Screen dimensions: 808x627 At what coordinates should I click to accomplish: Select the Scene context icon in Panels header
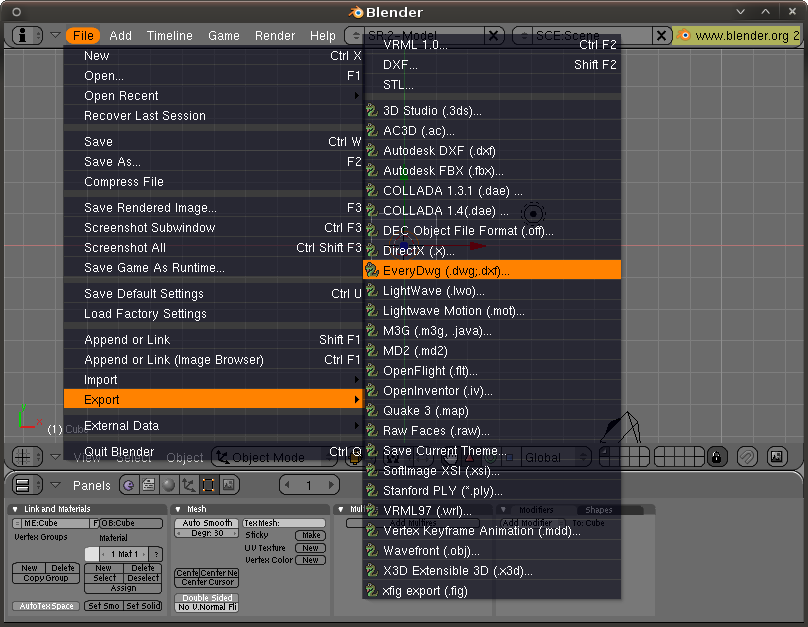point(227,485)
